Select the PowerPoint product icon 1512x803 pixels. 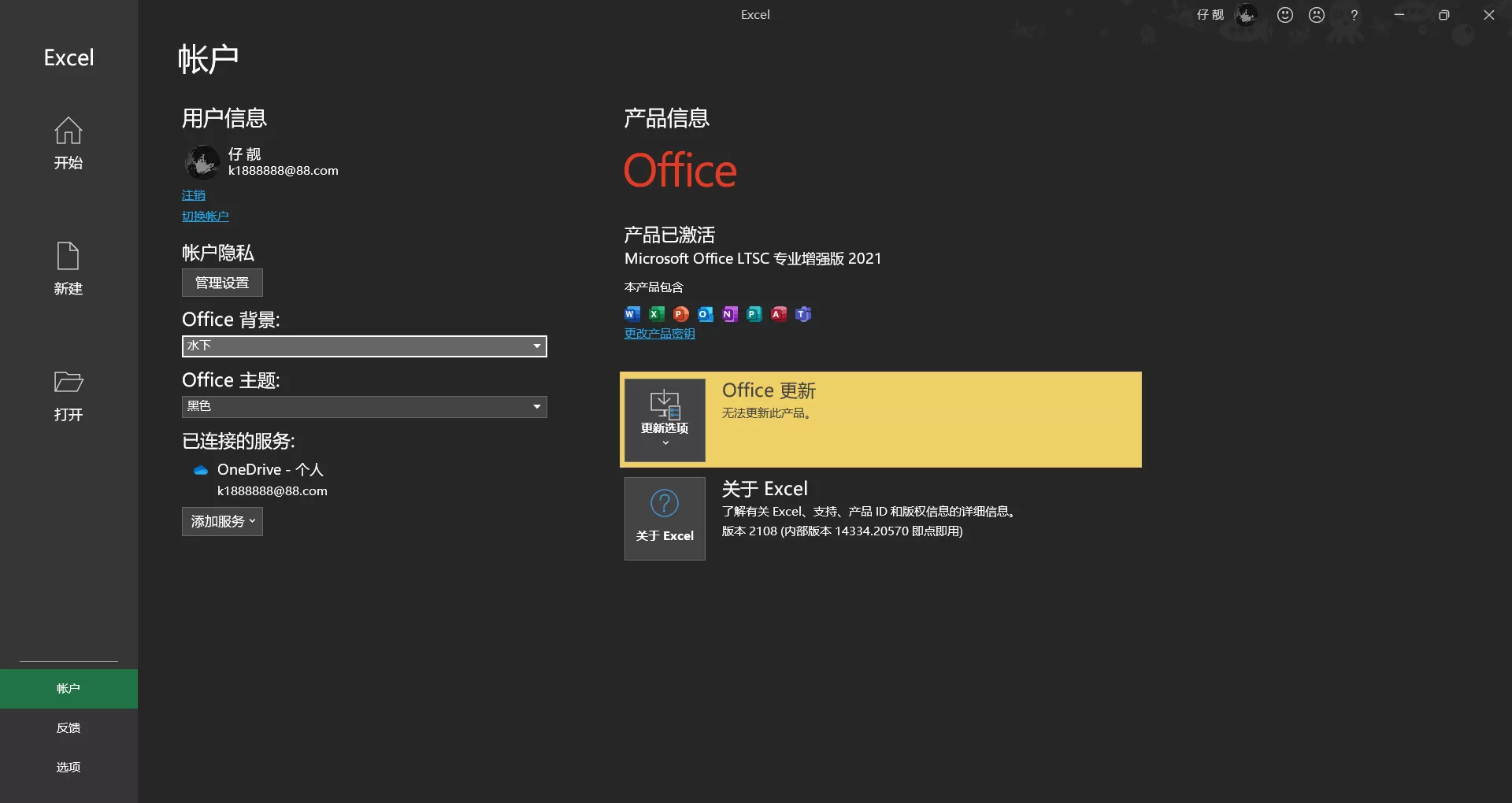tap(680, 313)
